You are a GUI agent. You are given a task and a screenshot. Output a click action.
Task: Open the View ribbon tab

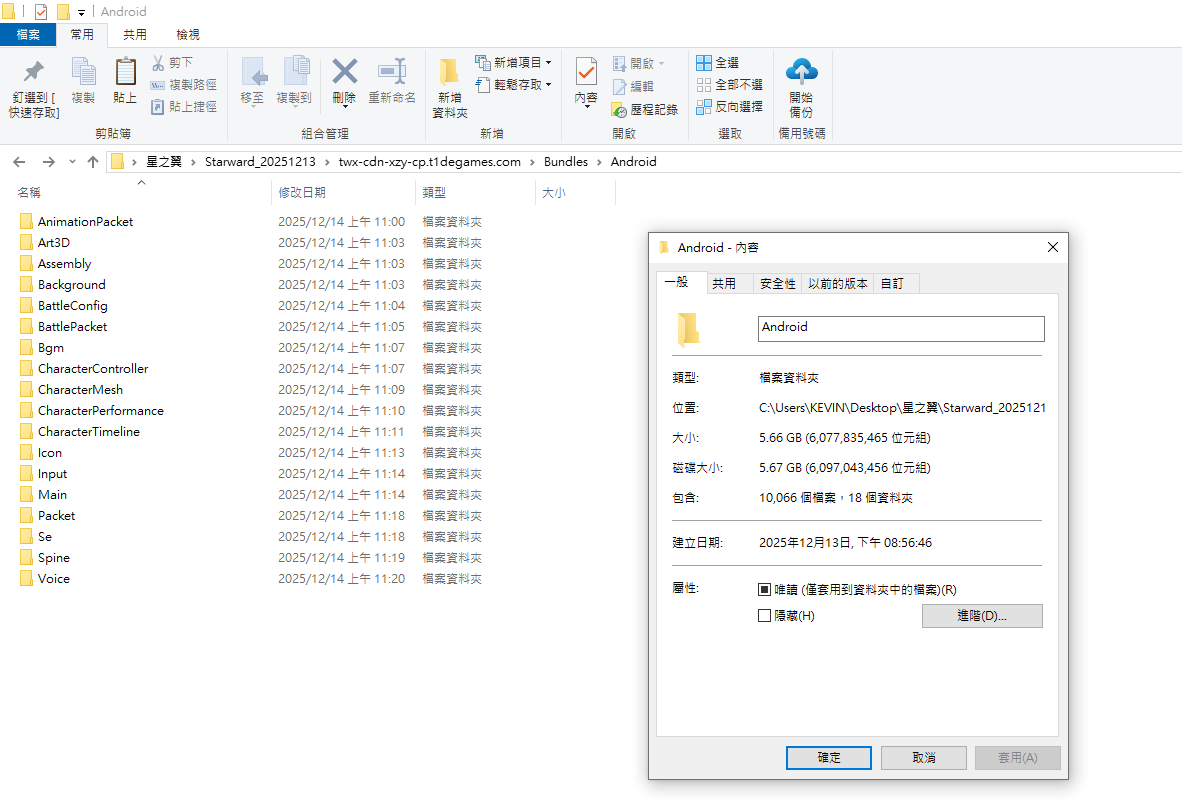point(187,35)
